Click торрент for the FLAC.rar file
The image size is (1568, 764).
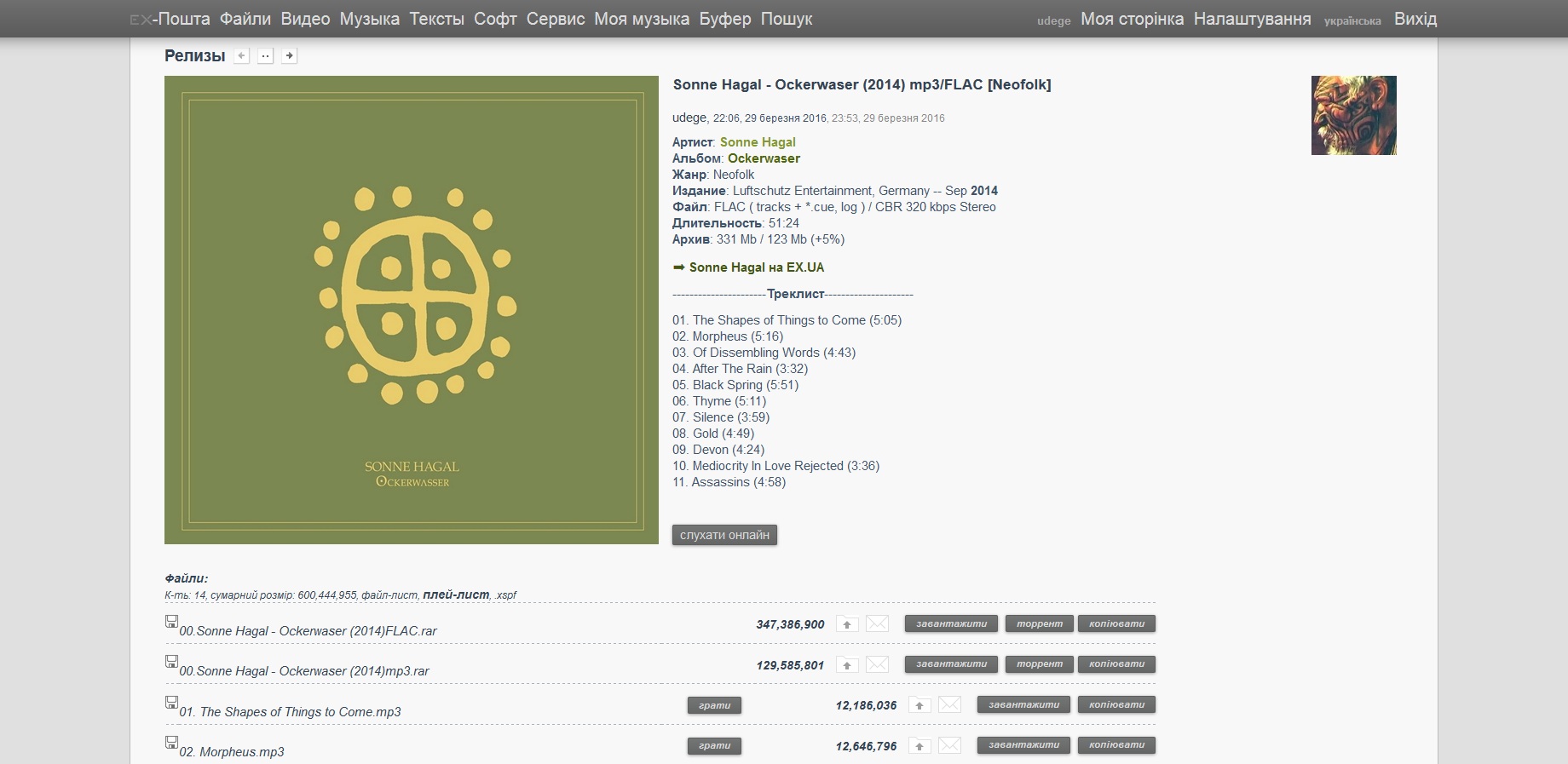coord(1039,624)
